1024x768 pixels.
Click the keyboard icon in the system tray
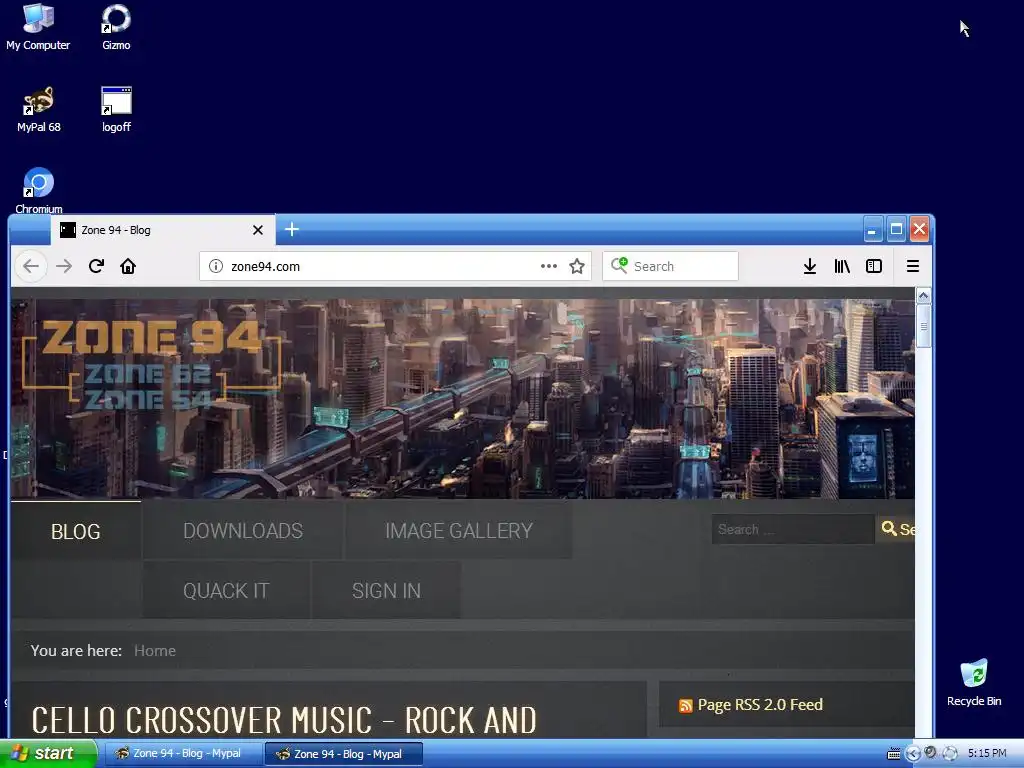point(894,754)
